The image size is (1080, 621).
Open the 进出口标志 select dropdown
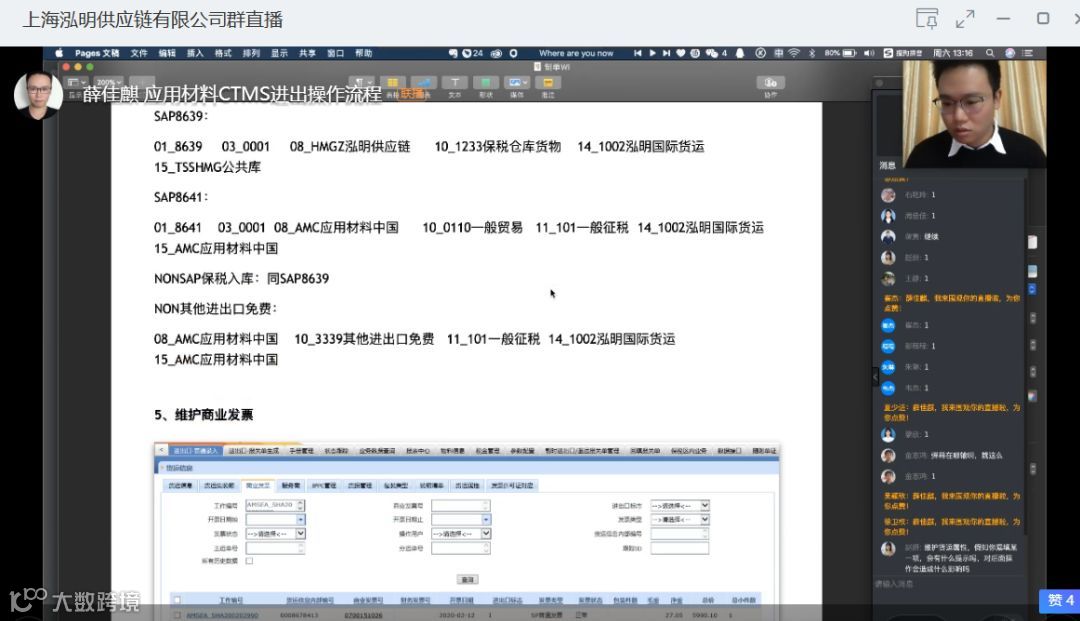[680, 505]
